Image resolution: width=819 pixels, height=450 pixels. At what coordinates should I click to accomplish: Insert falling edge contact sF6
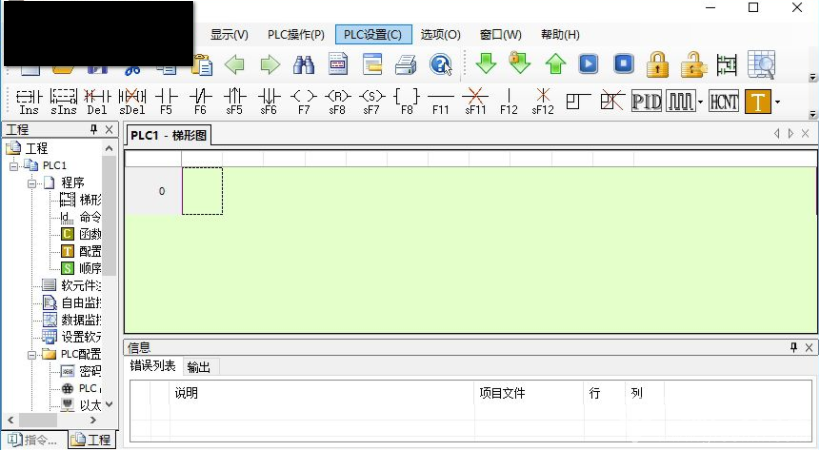point(269,101)
